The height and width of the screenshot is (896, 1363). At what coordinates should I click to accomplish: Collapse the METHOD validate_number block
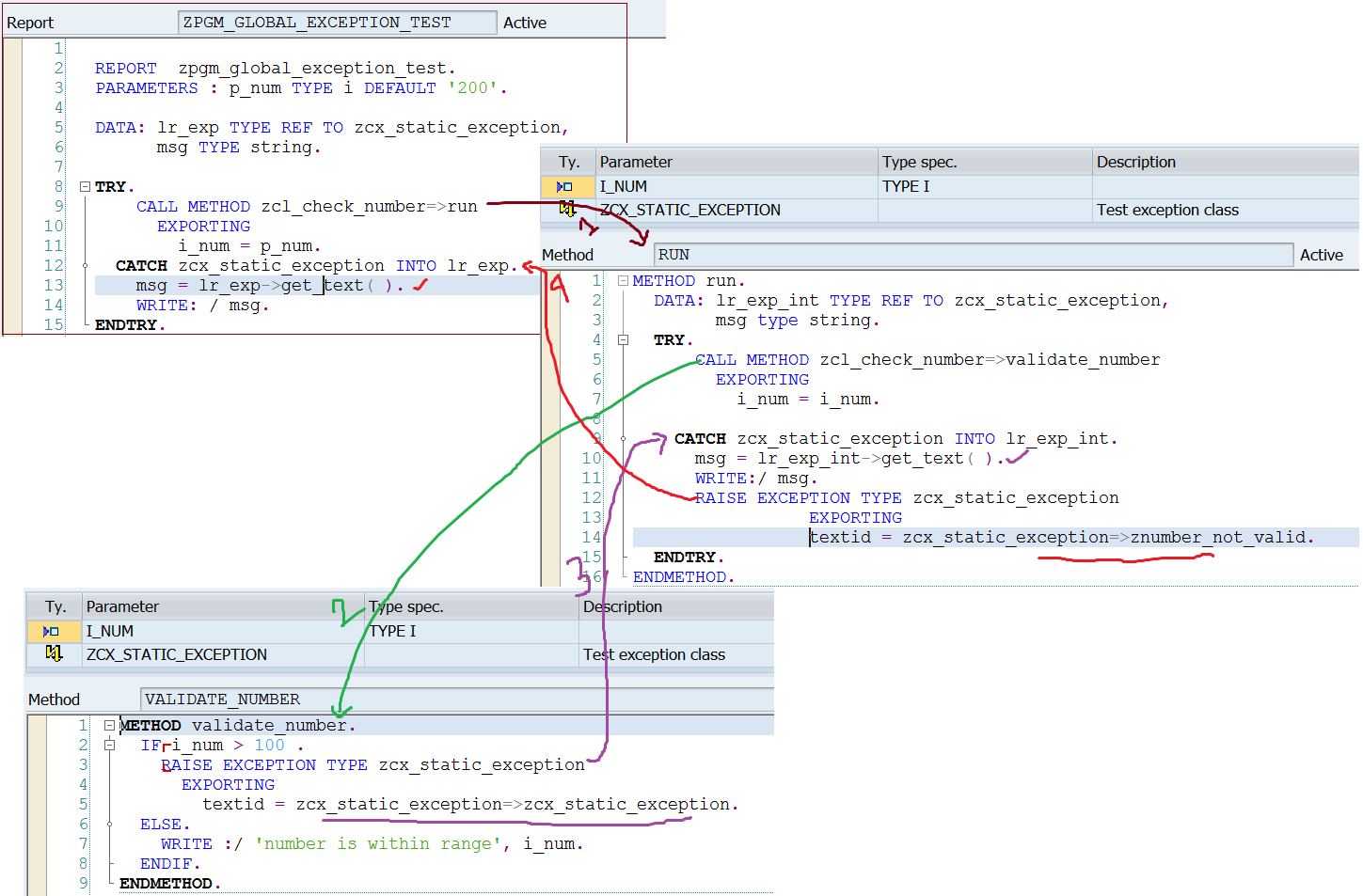pyautogui.click(x=109, y=726)
